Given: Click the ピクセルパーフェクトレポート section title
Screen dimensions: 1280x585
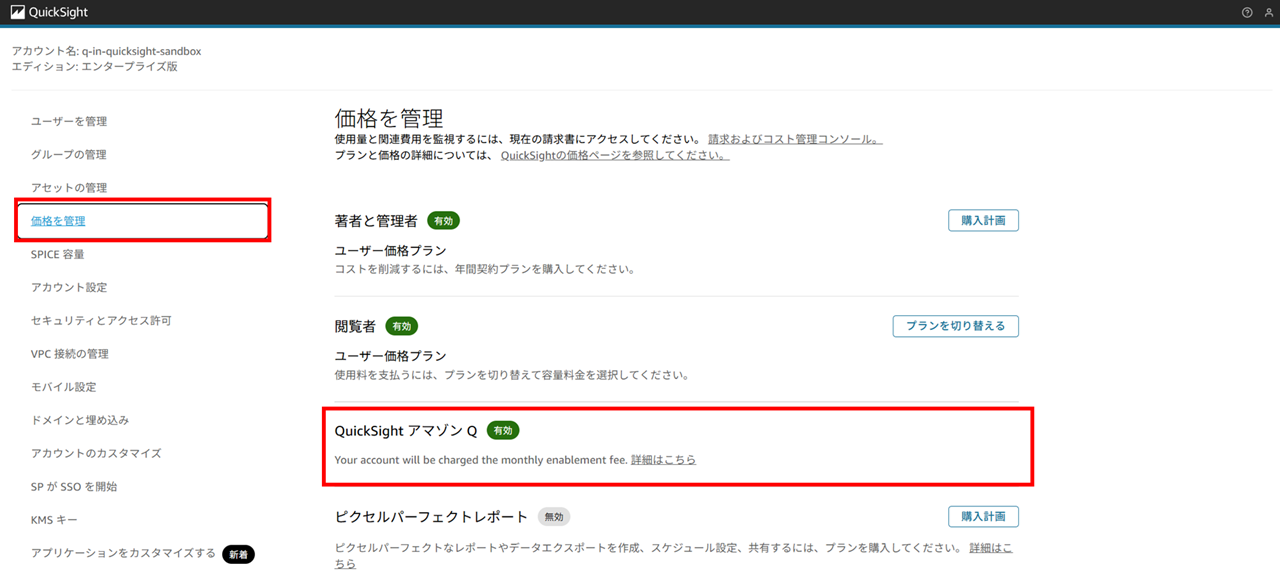Looking at the screenshot, I should click(431, 517).
